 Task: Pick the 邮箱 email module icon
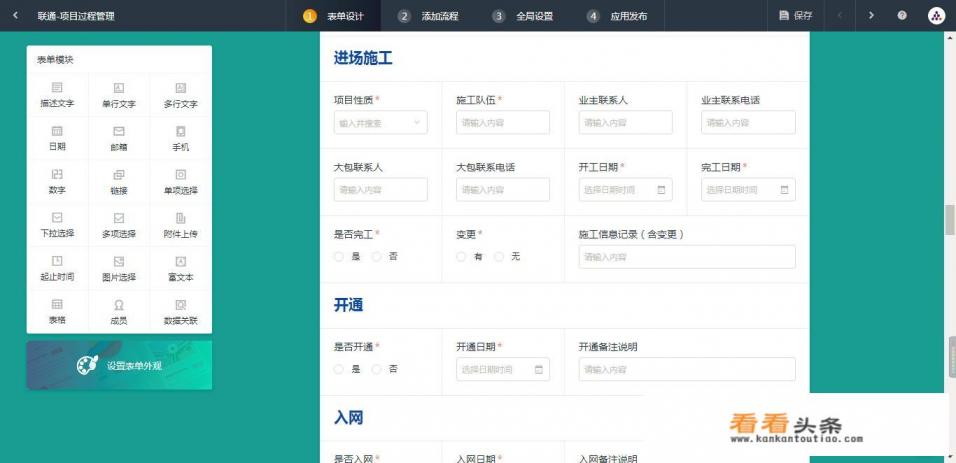pyautogui.click(x=119, y=137)
